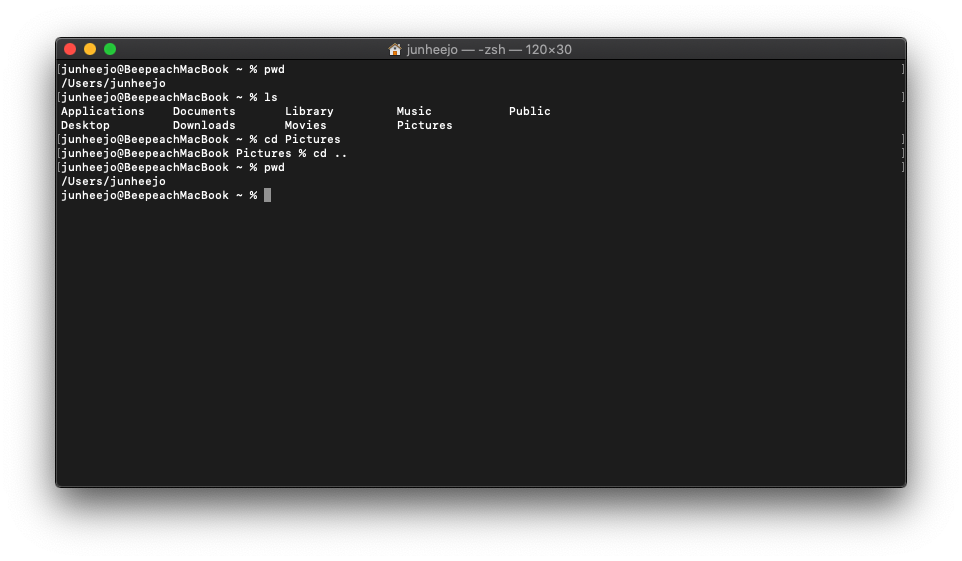Click the window title 'junheejo — -zsh — 120×30'
The width and height of the screenshot is (962, 561).
click(x=489, y=49)
